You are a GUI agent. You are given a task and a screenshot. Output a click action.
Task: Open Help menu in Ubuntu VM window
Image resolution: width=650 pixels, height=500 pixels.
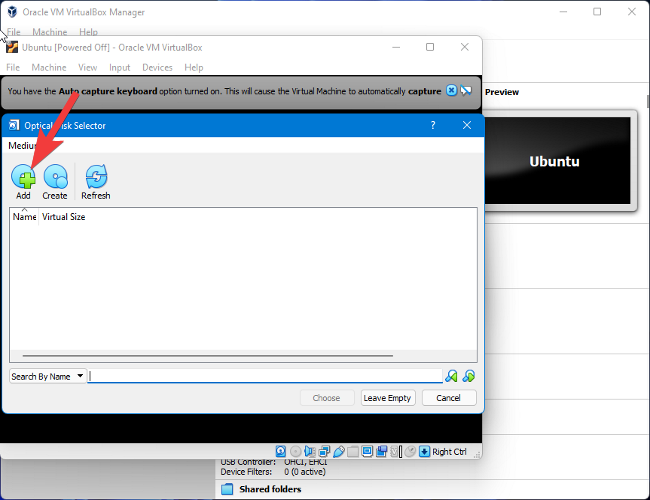point(194,67)
